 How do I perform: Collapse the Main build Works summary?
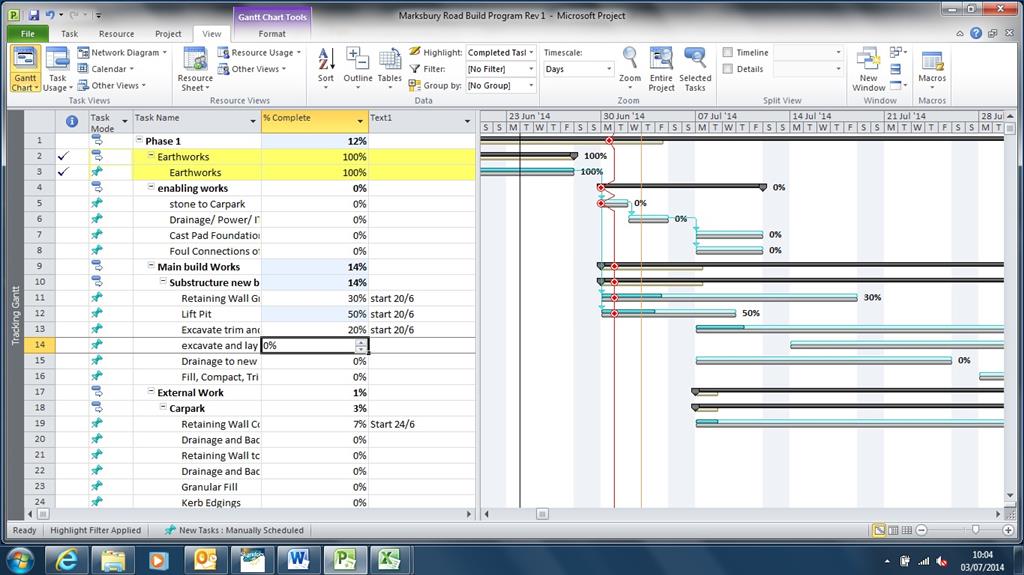point(151,266)
